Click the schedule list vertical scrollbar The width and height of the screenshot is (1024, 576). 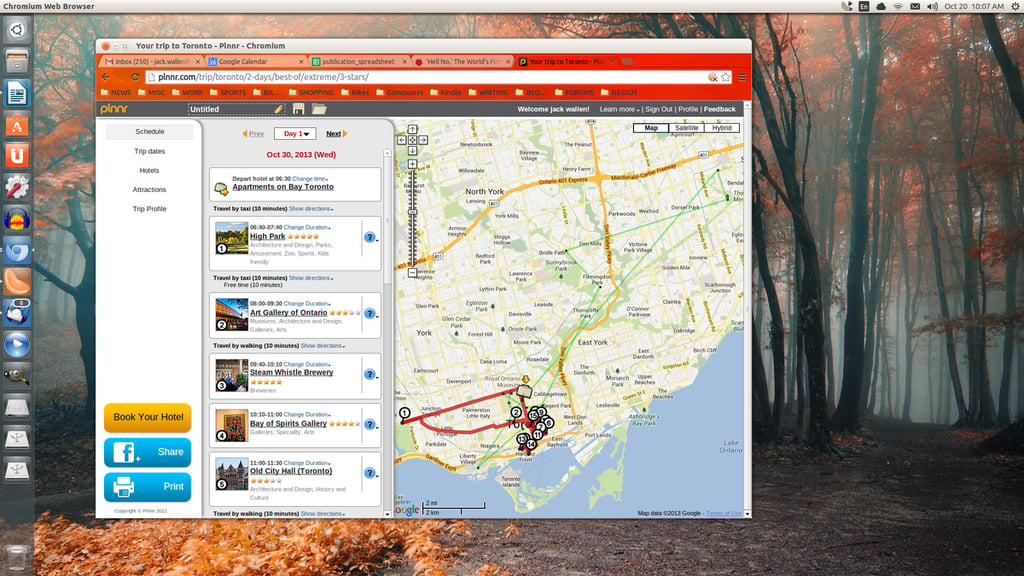click(x=387, y=219)
